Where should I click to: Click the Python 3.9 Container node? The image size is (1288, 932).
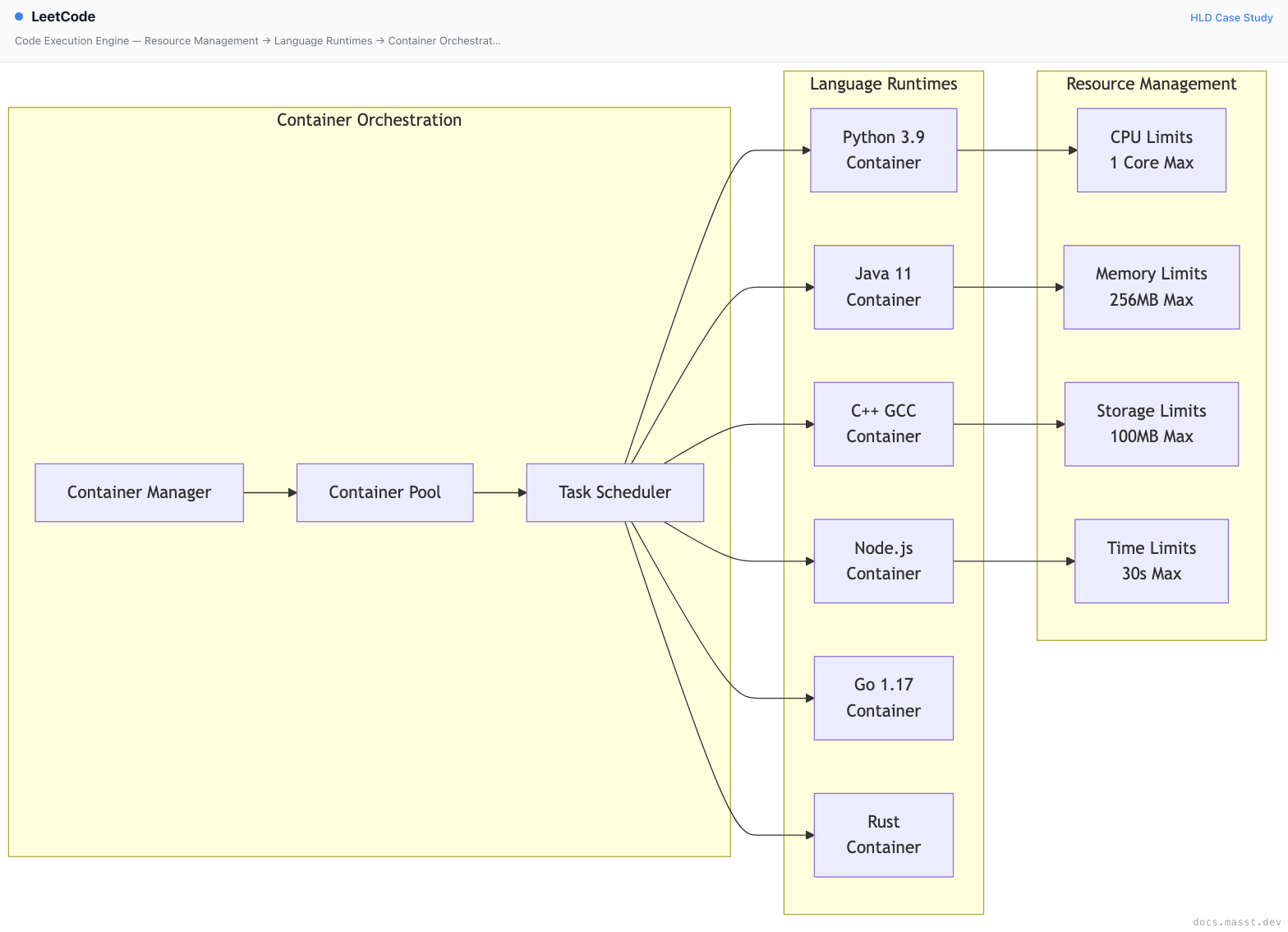coord(883,150)
